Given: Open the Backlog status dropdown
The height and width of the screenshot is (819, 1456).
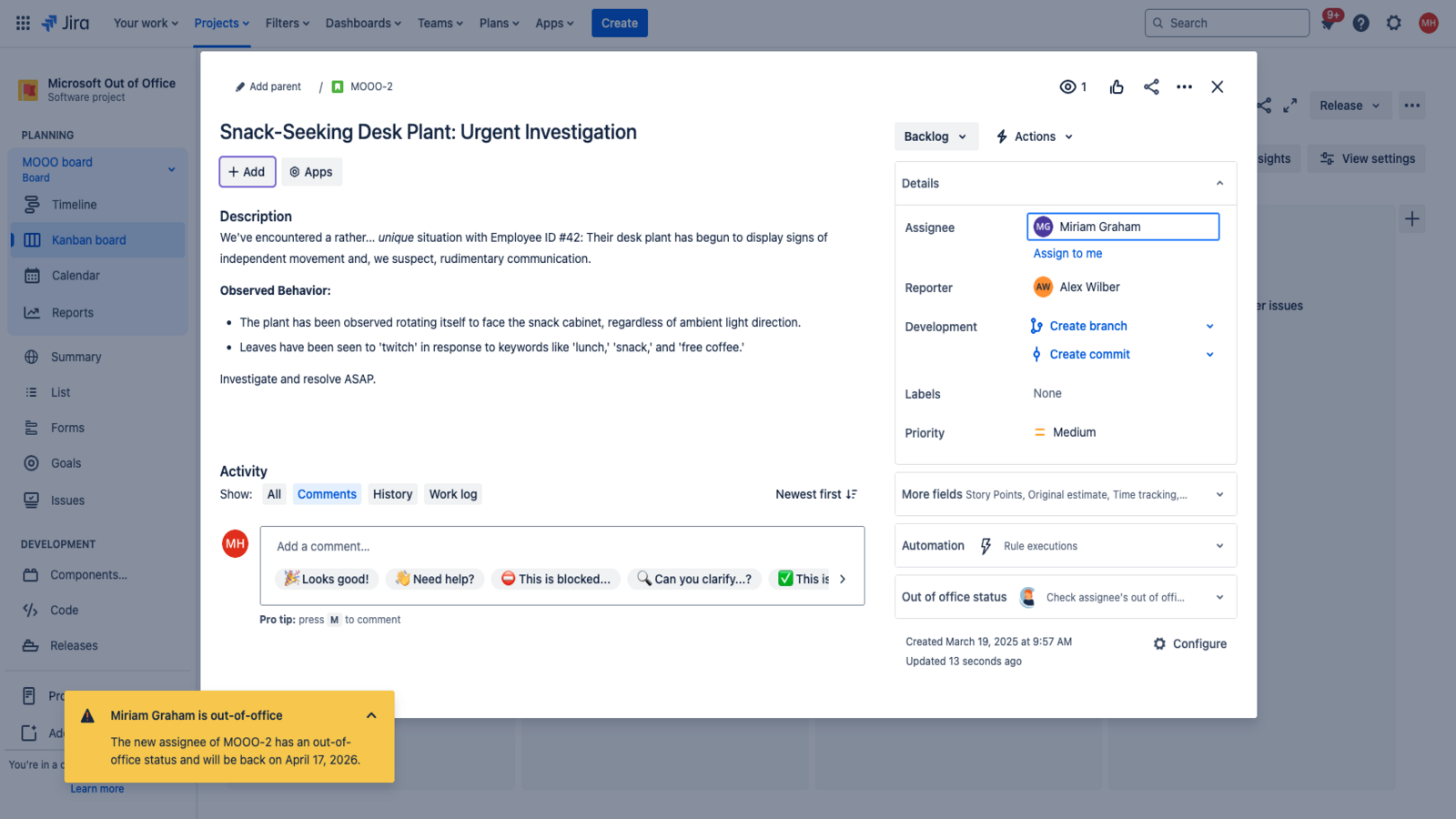Looking at the screenshot, I should click(x=935, y=136).
